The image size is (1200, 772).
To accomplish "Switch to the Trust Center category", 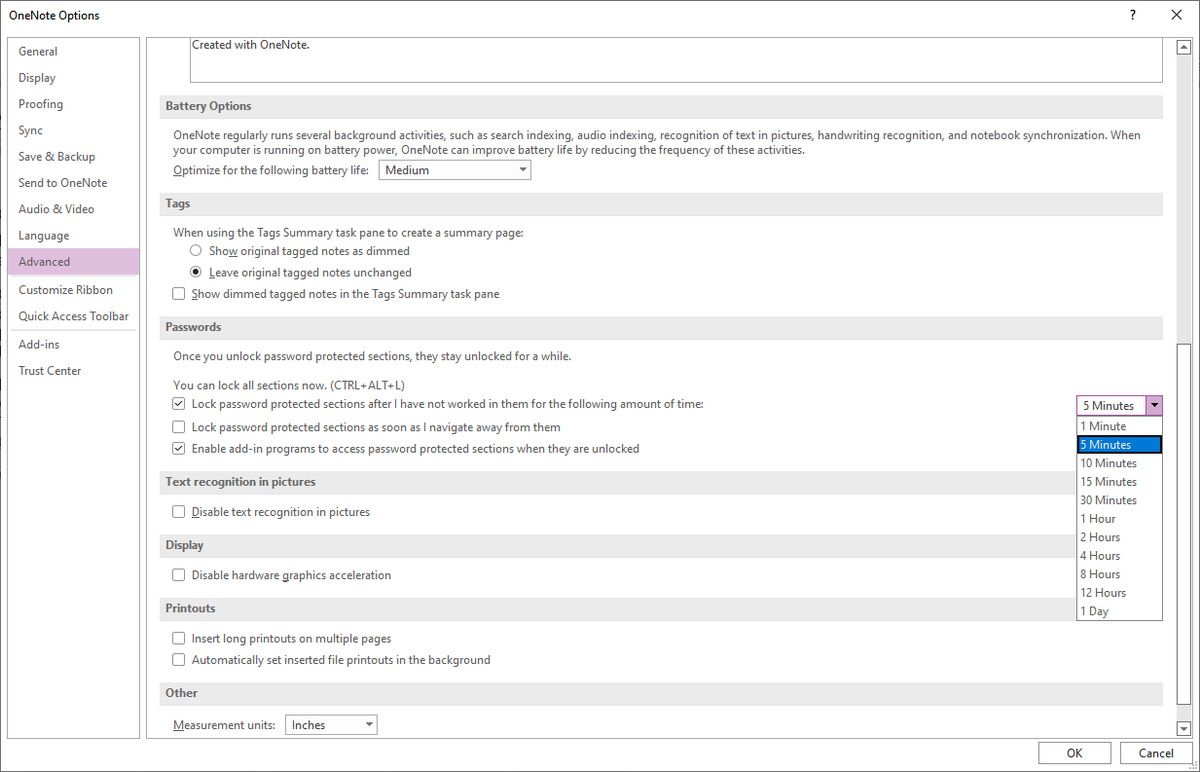I will [50, 370].
